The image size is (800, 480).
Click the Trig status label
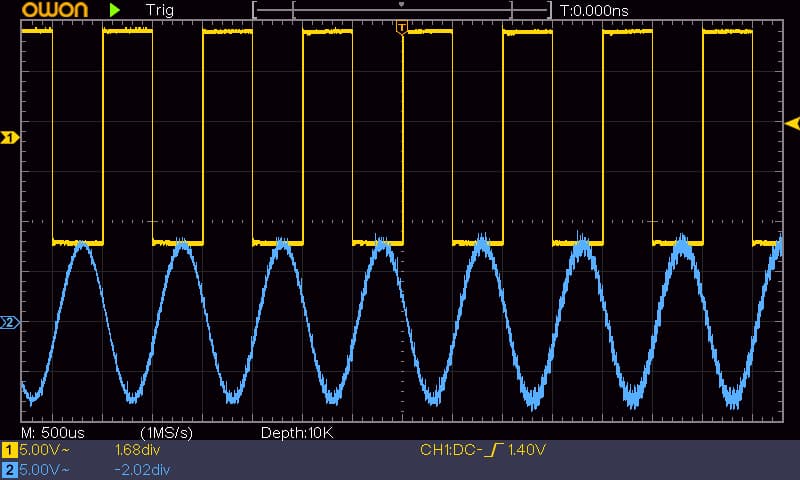[x=160, y=10]
